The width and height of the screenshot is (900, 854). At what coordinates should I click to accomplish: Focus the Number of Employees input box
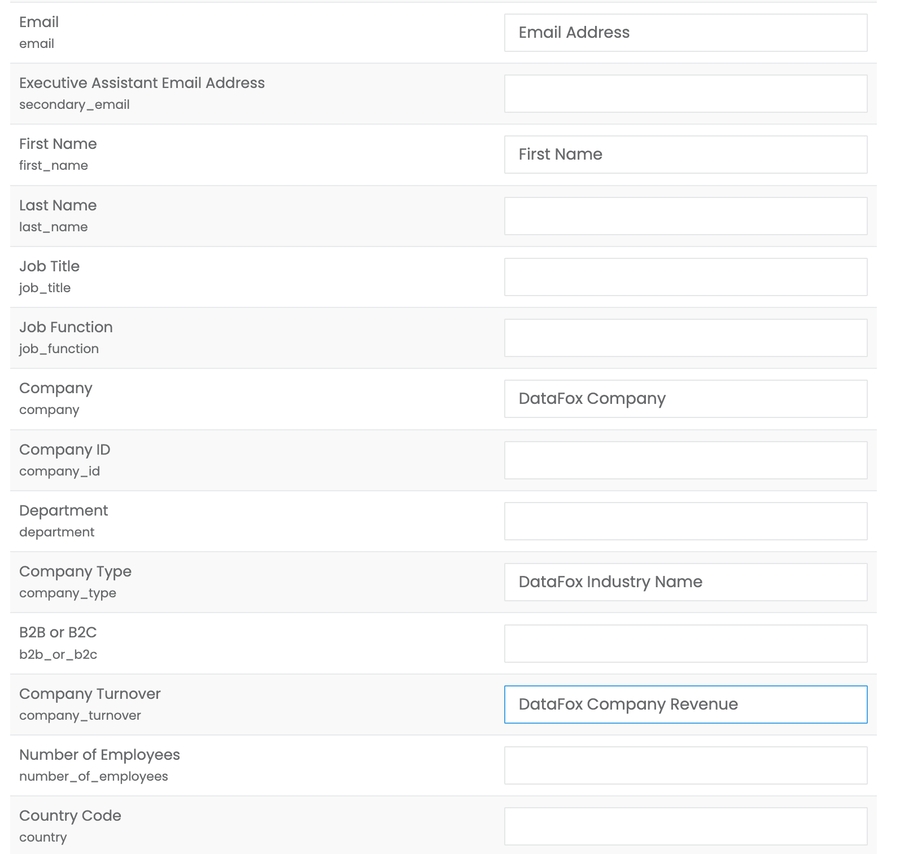685,765
